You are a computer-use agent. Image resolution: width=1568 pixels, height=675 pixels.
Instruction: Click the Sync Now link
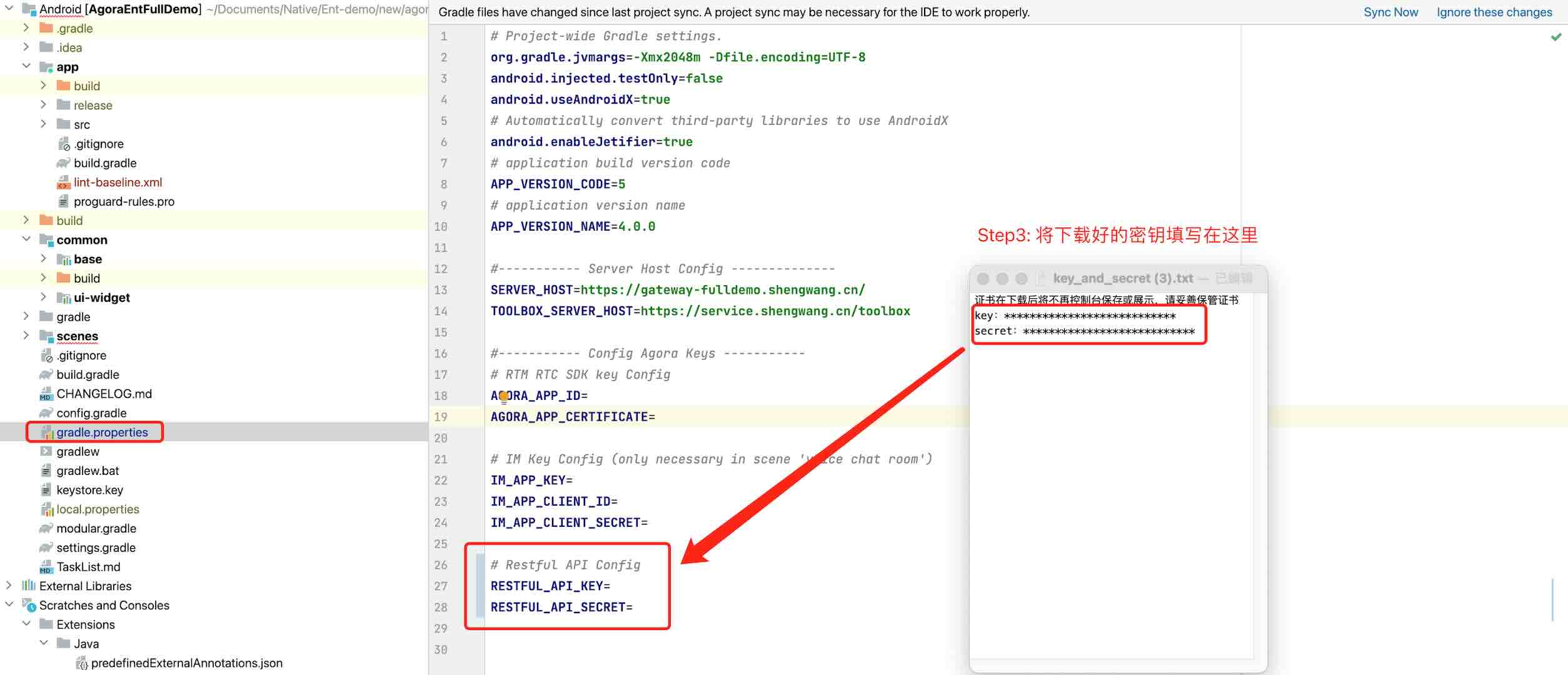click(1390, 12)
